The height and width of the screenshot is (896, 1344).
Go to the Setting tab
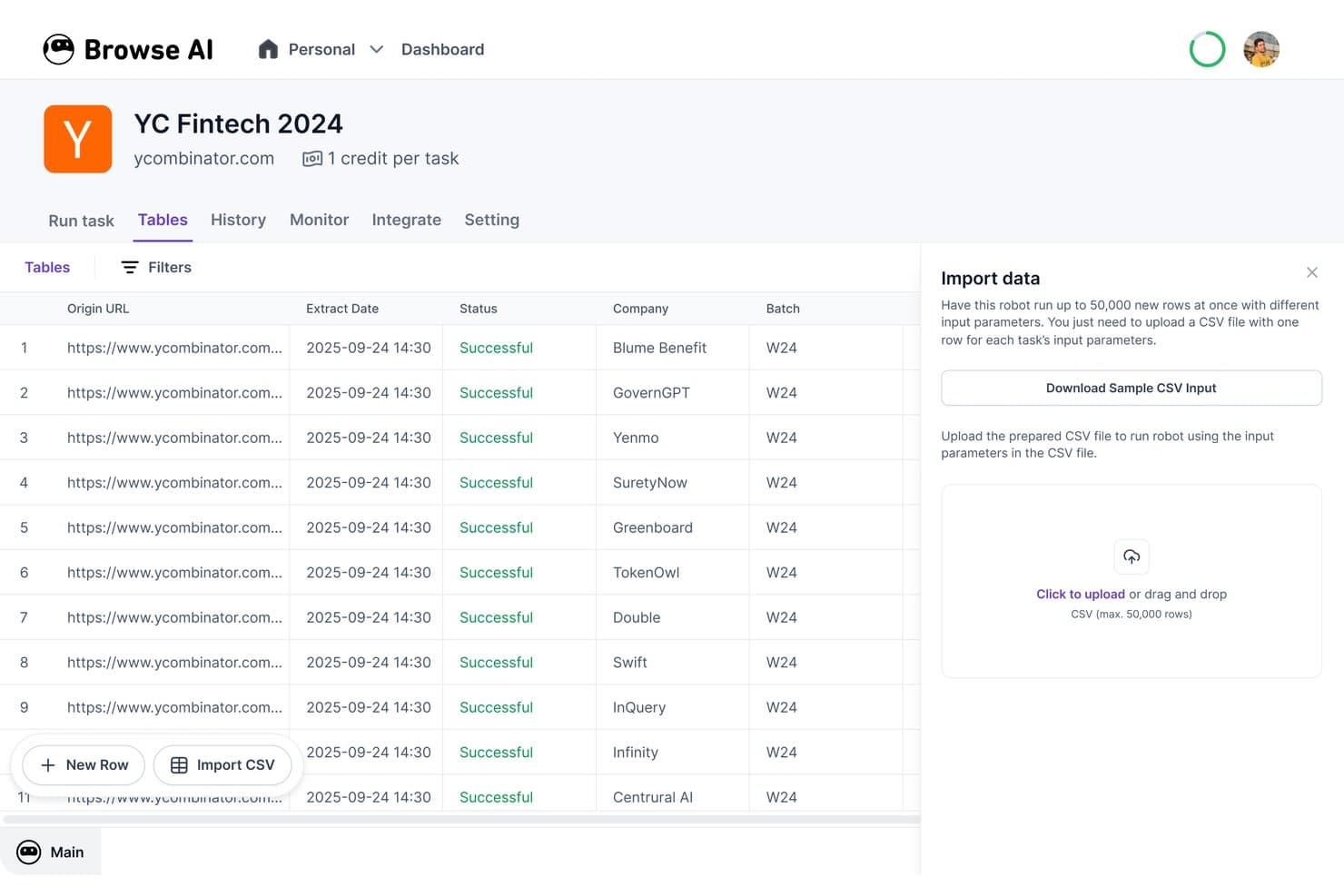pyautogui.click(x=491, y=220)
